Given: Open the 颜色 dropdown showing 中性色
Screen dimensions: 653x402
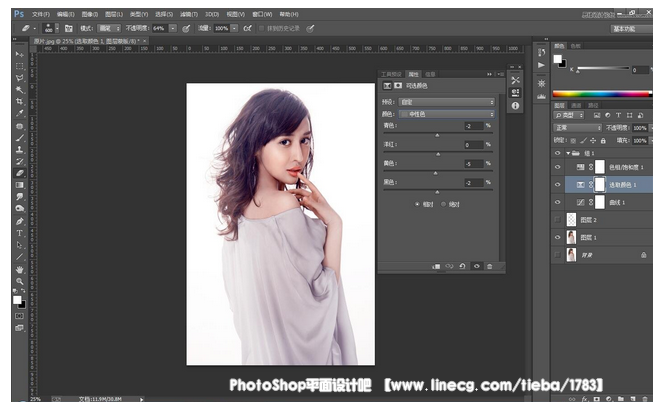Looking at the screenshot, I should (x=447, y=114).
